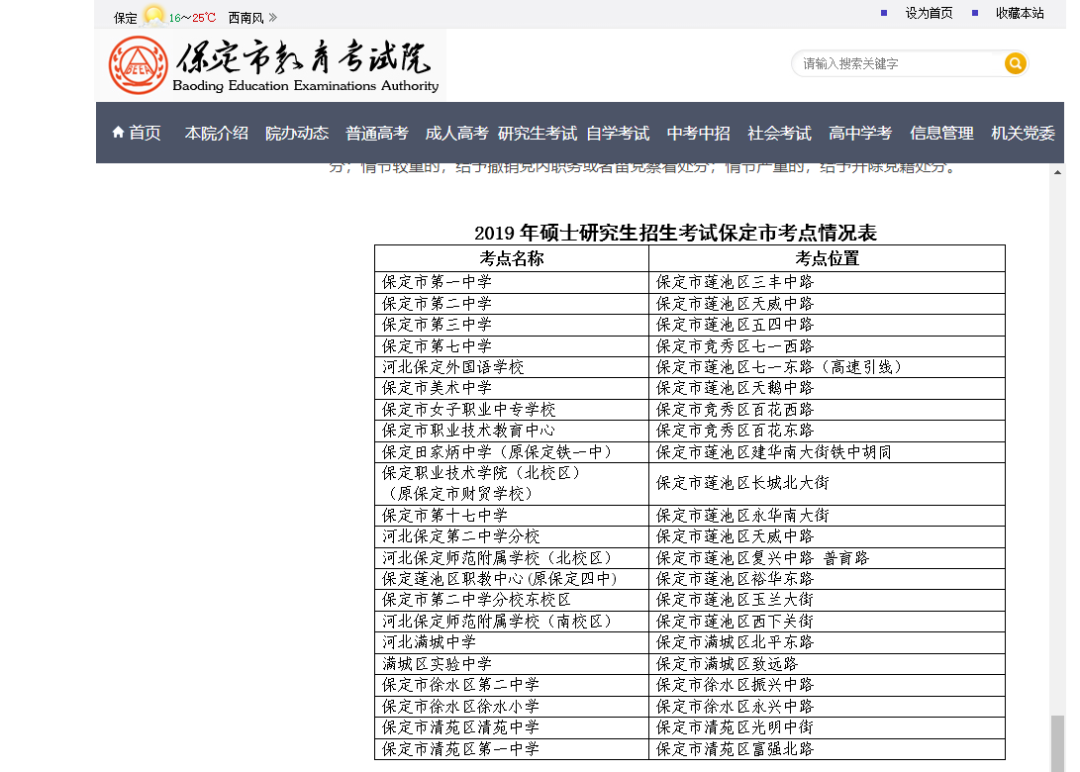Click the search magnifier icon

[x=1015, y=63]
